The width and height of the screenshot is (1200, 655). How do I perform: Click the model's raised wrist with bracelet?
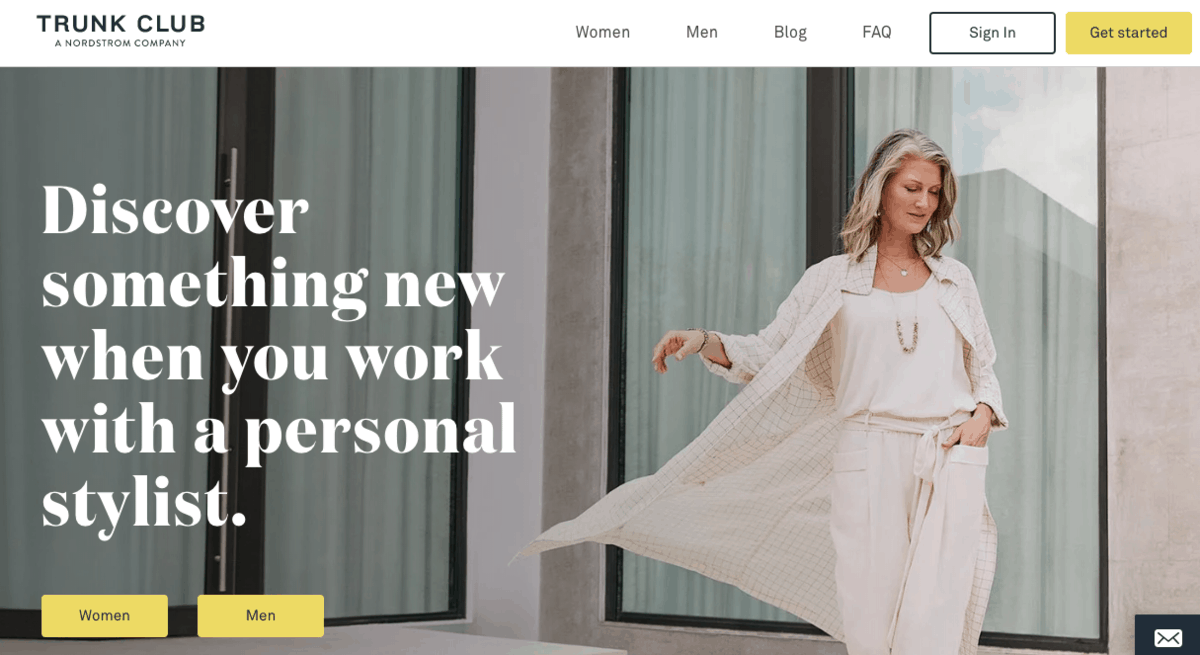tap(697, 340)
